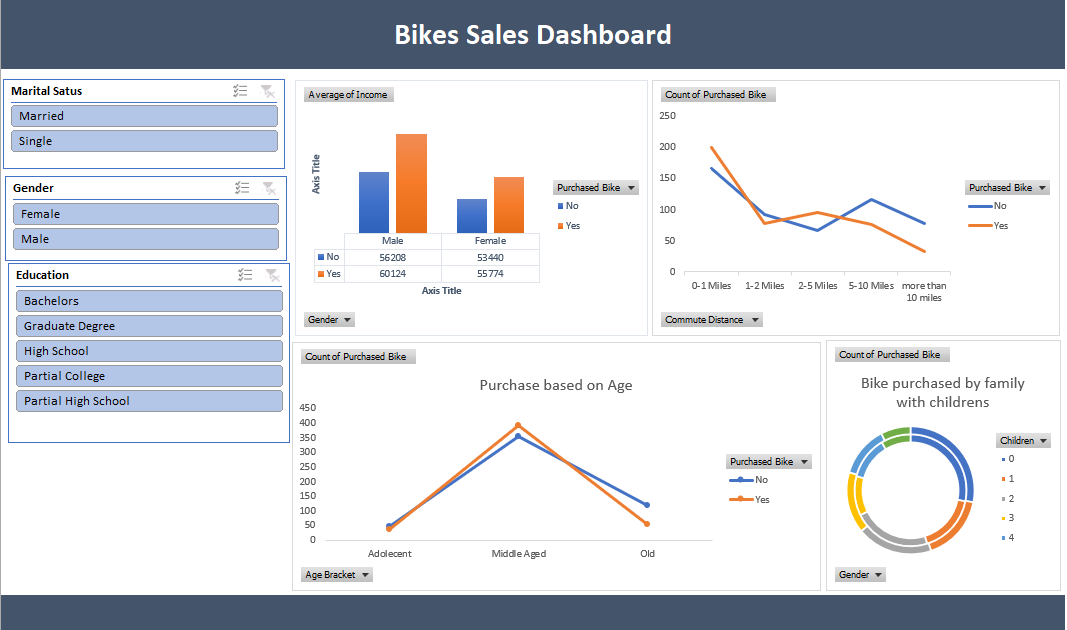Clear the filter on the Marital Satus slicer
The image size is (1067, 630).
click(x=267, y=90)
